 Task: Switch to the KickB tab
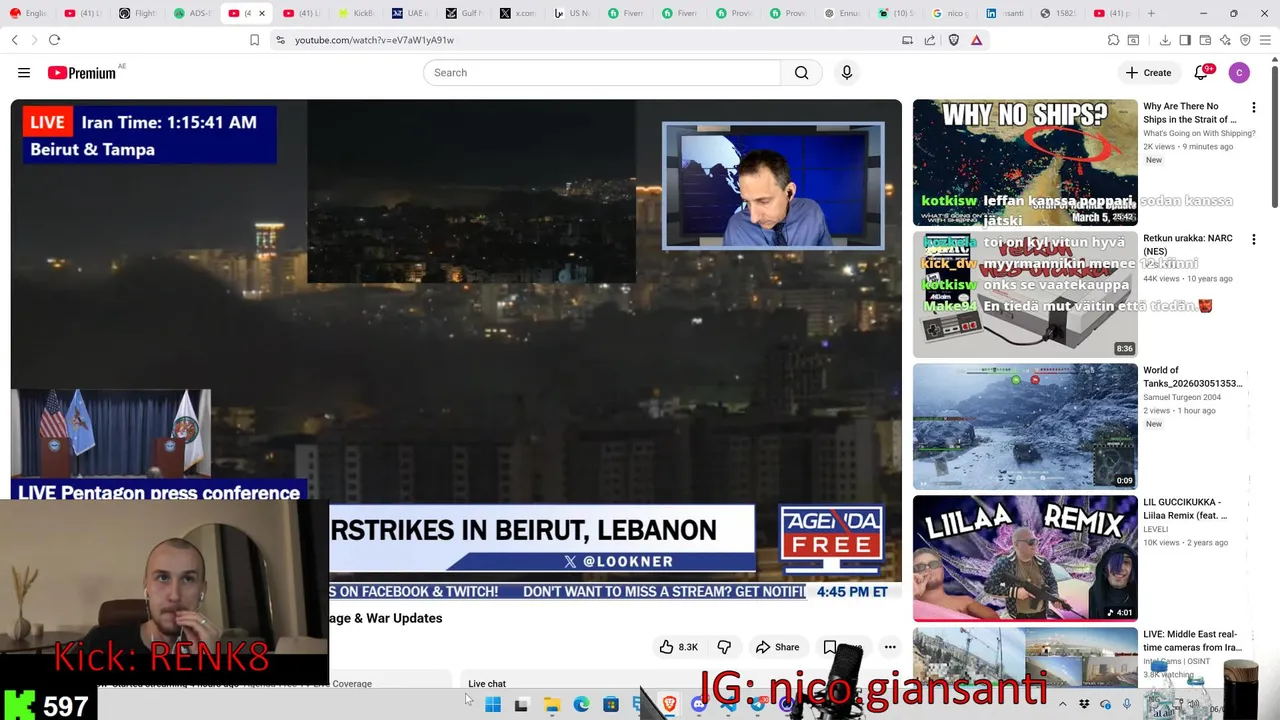[356, 13]
